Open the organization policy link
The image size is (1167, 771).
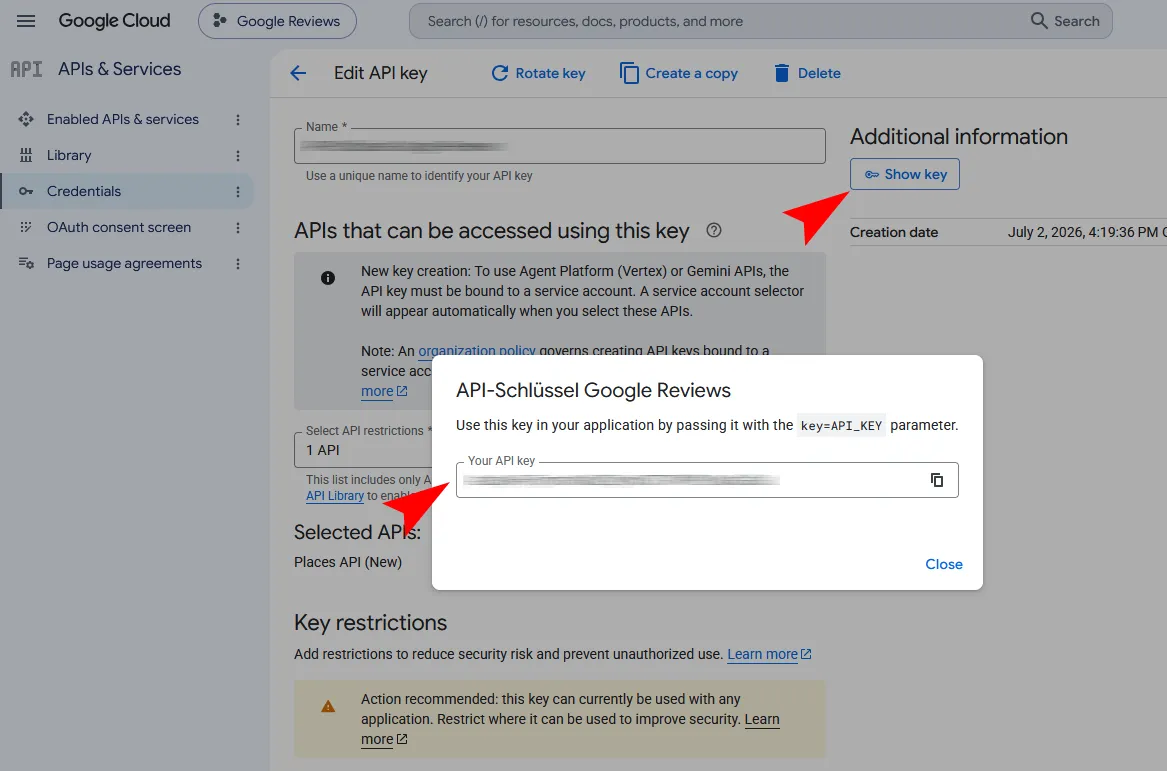click(476, 351)
